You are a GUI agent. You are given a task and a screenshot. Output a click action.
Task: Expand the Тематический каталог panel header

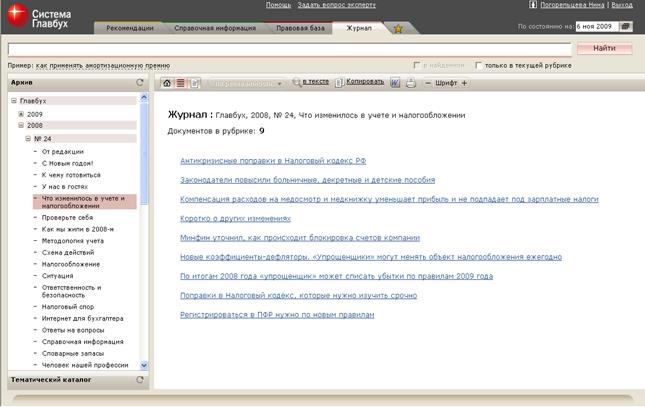[x=78, y=380]
